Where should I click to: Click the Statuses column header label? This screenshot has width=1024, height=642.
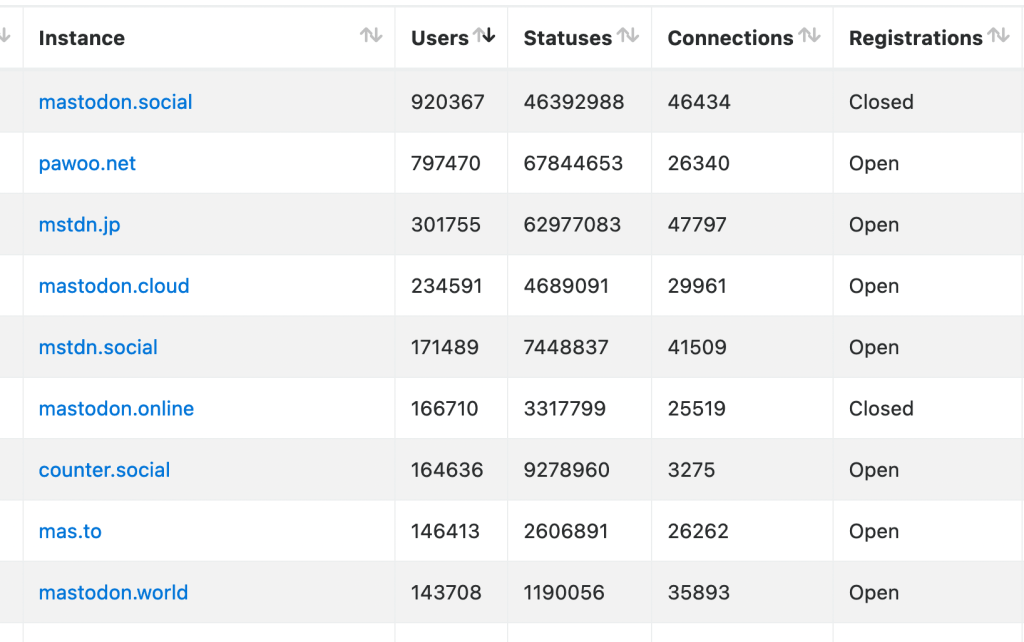[x=567, y=38]
